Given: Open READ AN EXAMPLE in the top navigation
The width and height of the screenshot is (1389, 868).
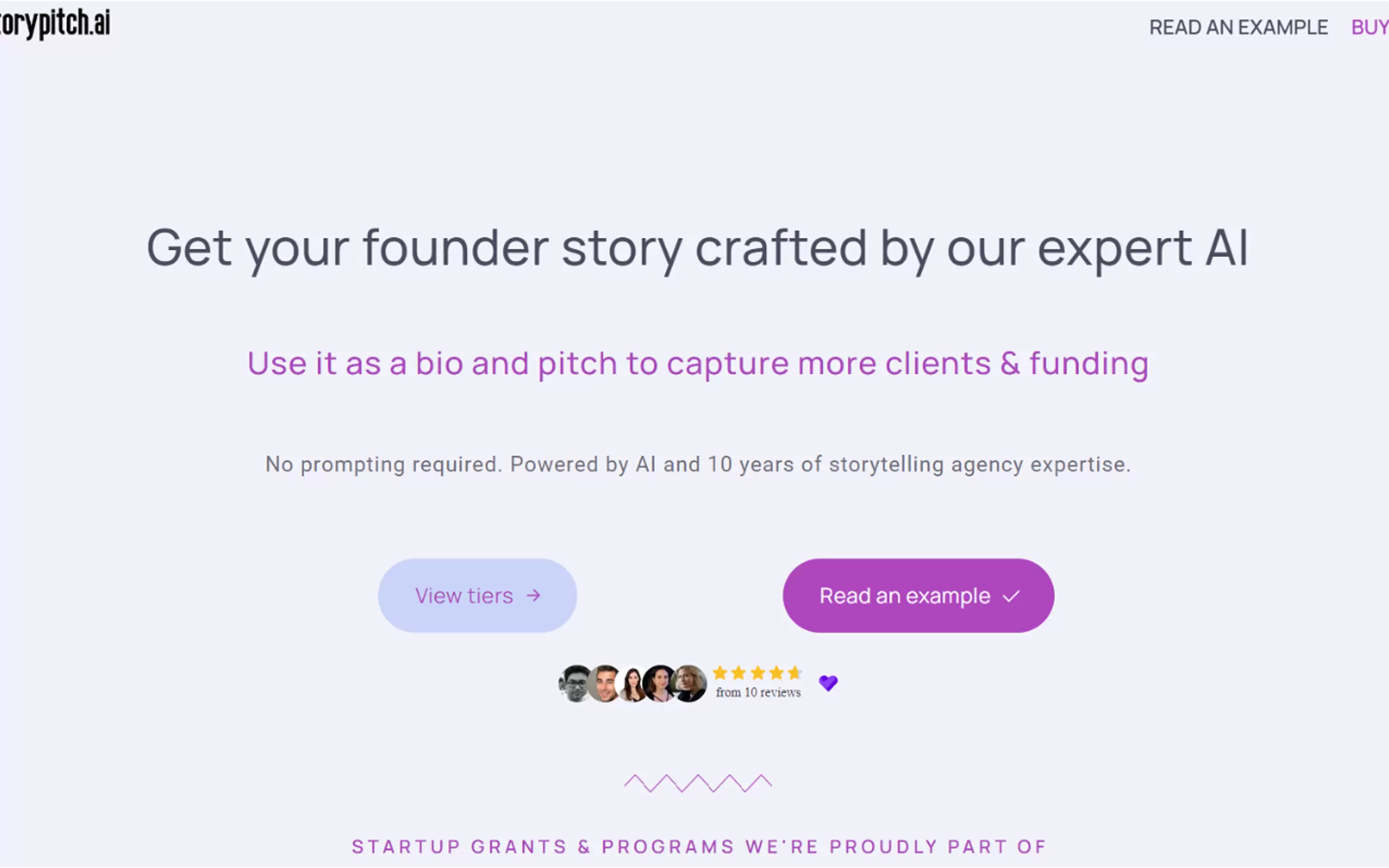Looking at the screenshot, I should 1240,27.
